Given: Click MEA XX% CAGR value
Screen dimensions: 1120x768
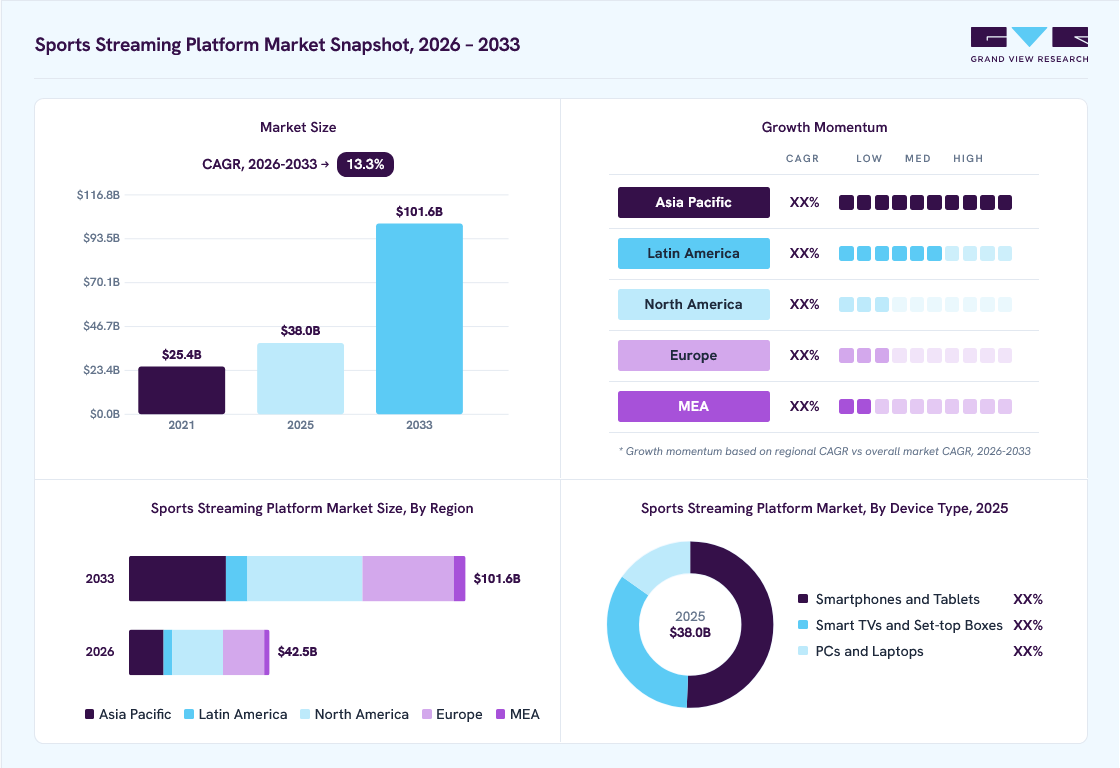Looking at the screenshot, I should tap(804, 406).
